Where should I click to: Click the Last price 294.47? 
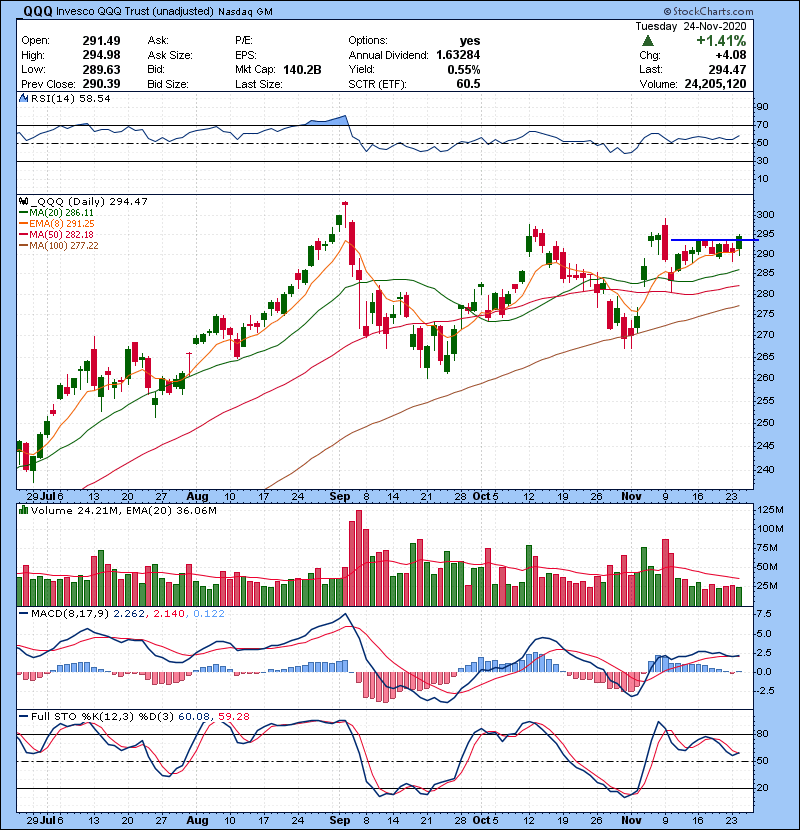727,69
